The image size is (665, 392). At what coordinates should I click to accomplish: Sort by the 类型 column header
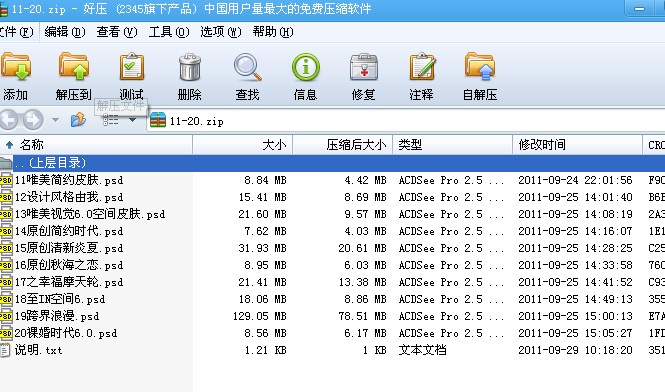coord(453,145)
